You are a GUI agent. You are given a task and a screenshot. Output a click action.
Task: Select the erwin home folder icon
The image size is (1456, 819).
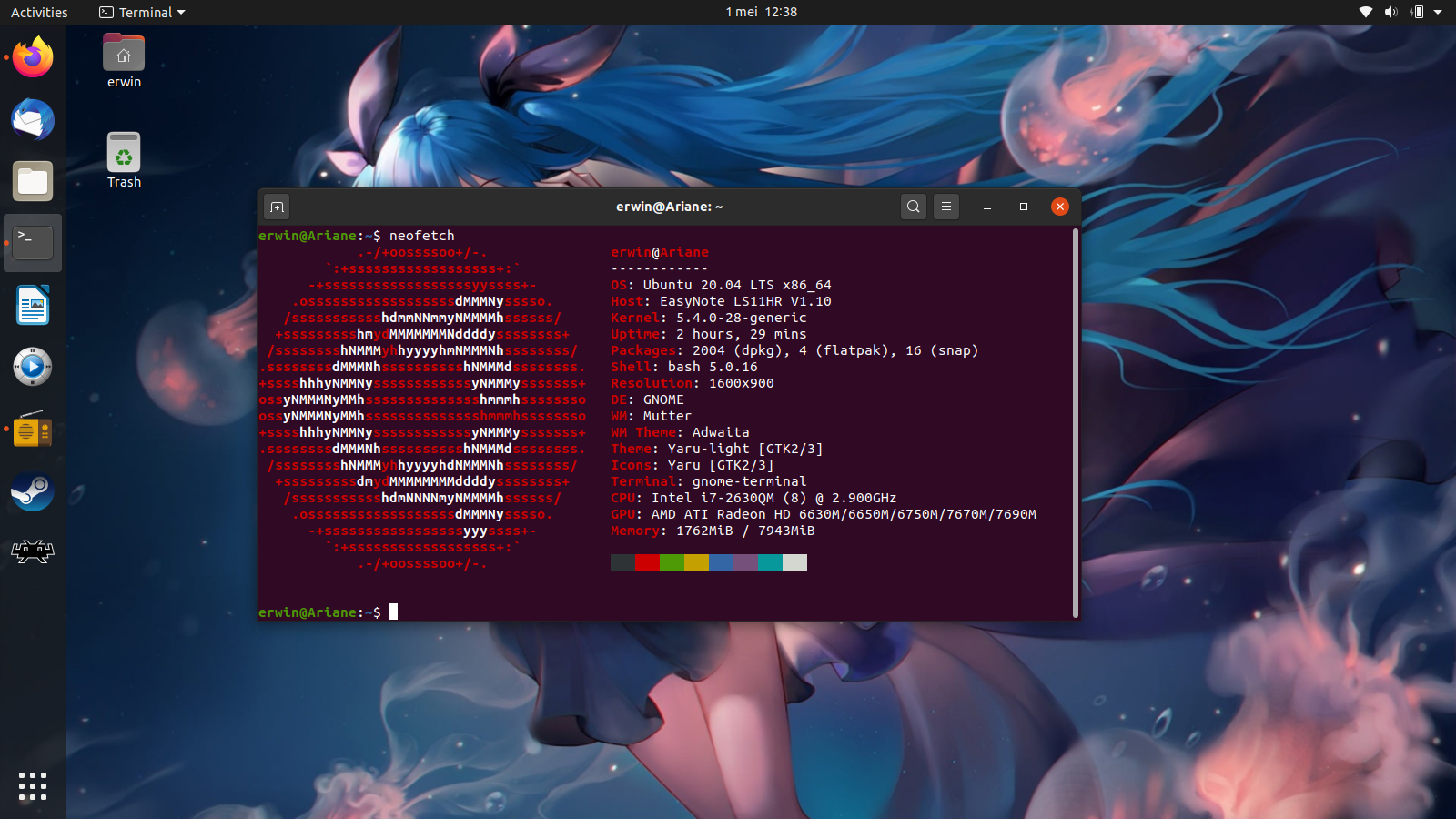(124, 55)
